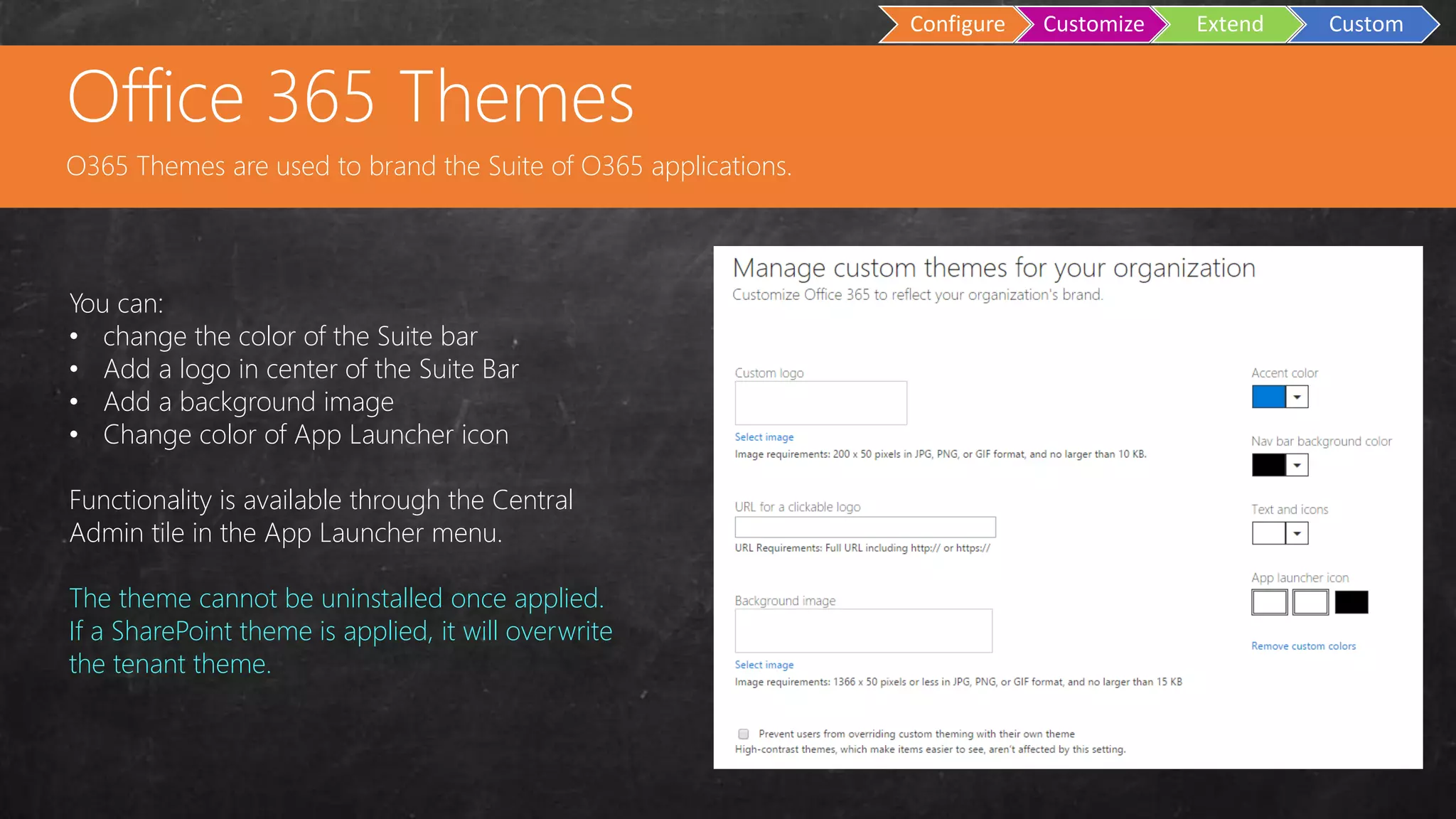Click 'Customize Office 365 to reflect' subtitle

point(918,295)
